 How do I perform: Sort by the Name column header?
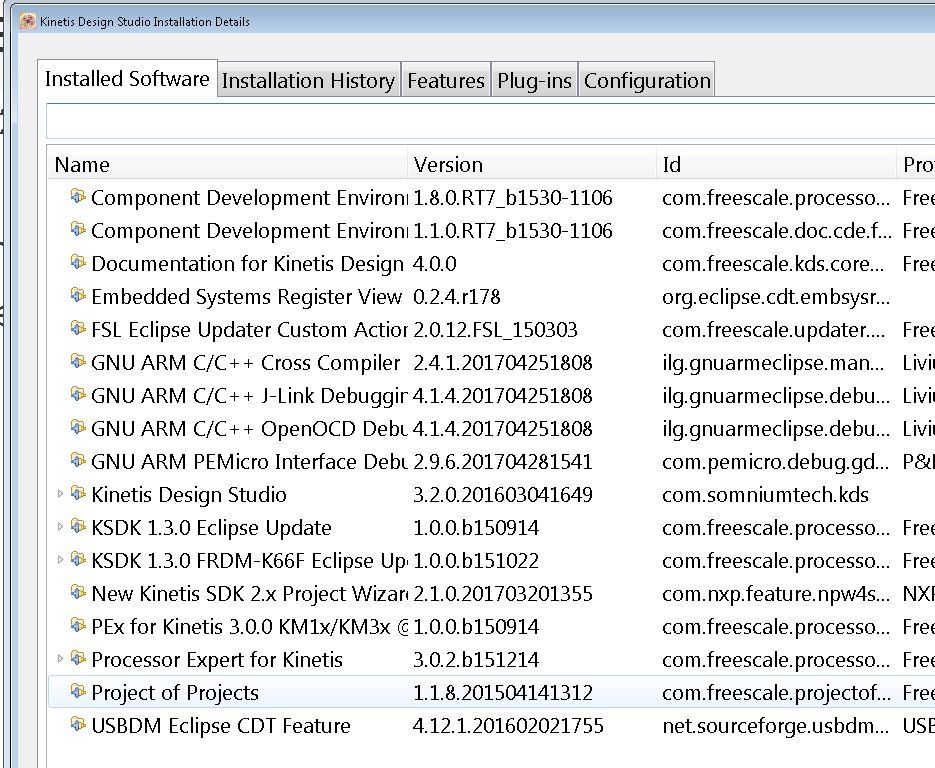point(228,165)
